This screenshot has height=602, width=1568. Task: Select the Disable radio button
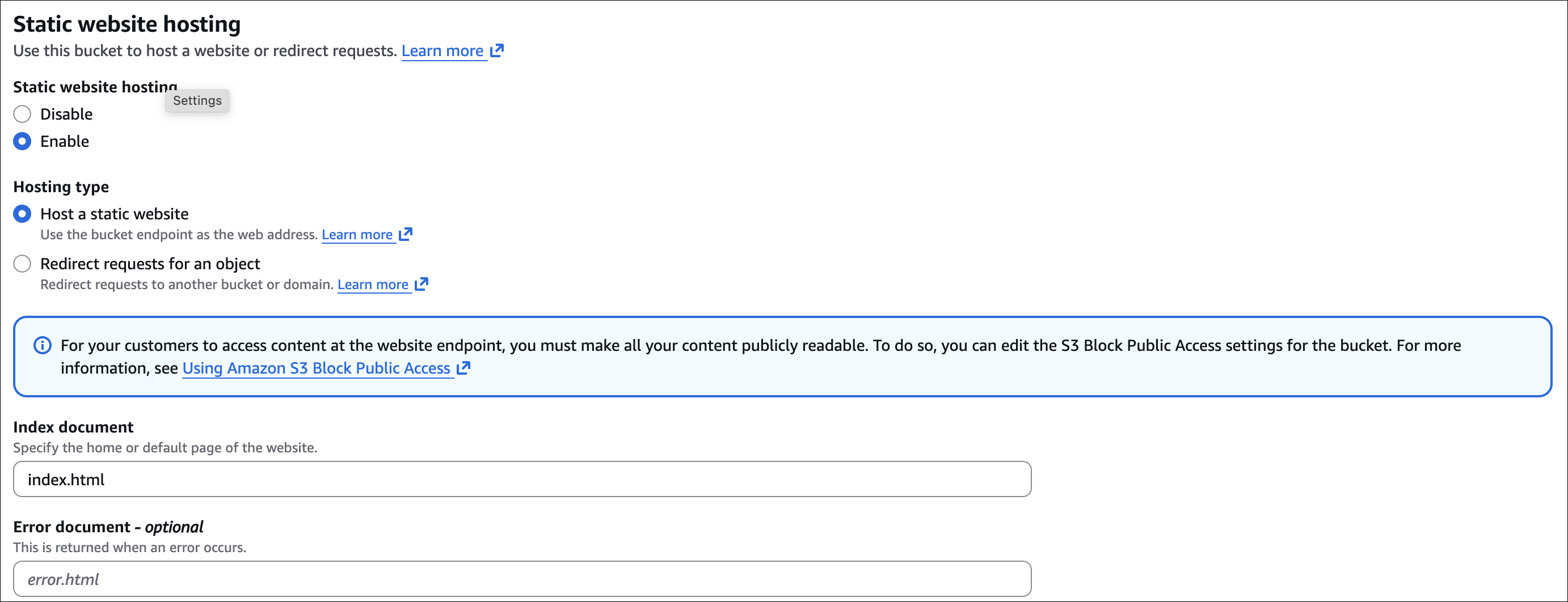23,115
